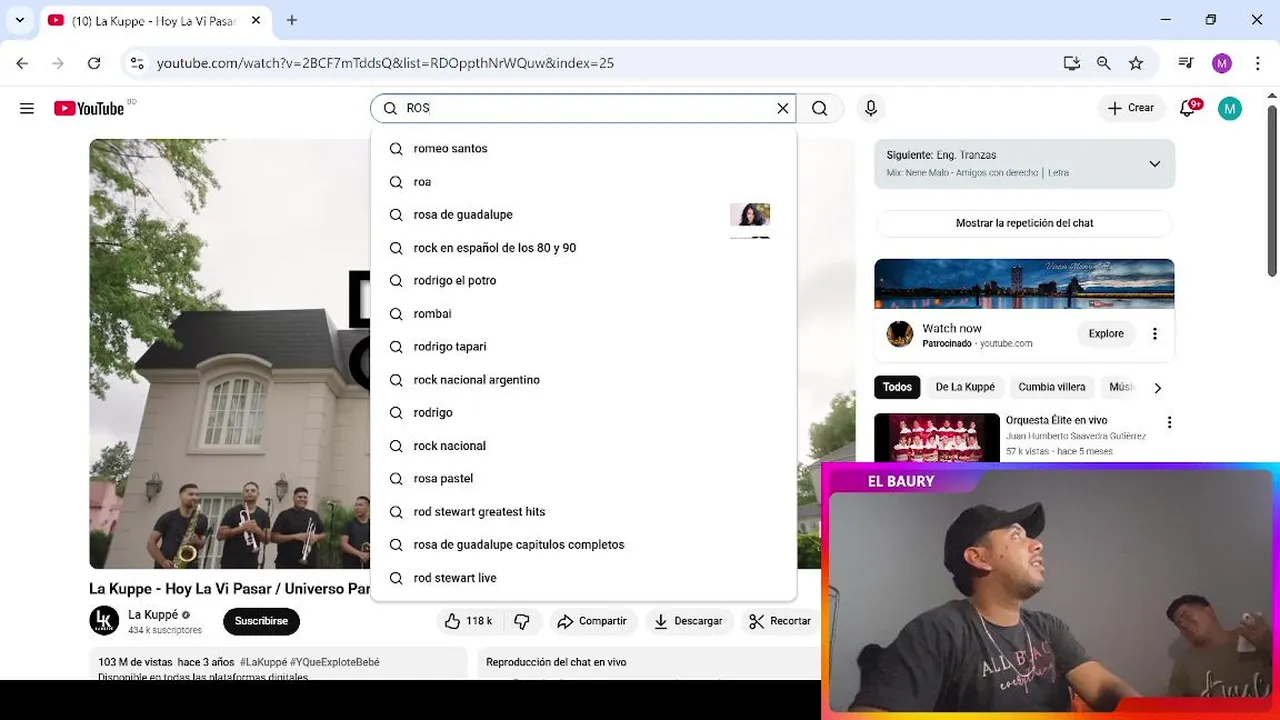
Task: Close the La Kuppe tab
Action: click(256, 20)
